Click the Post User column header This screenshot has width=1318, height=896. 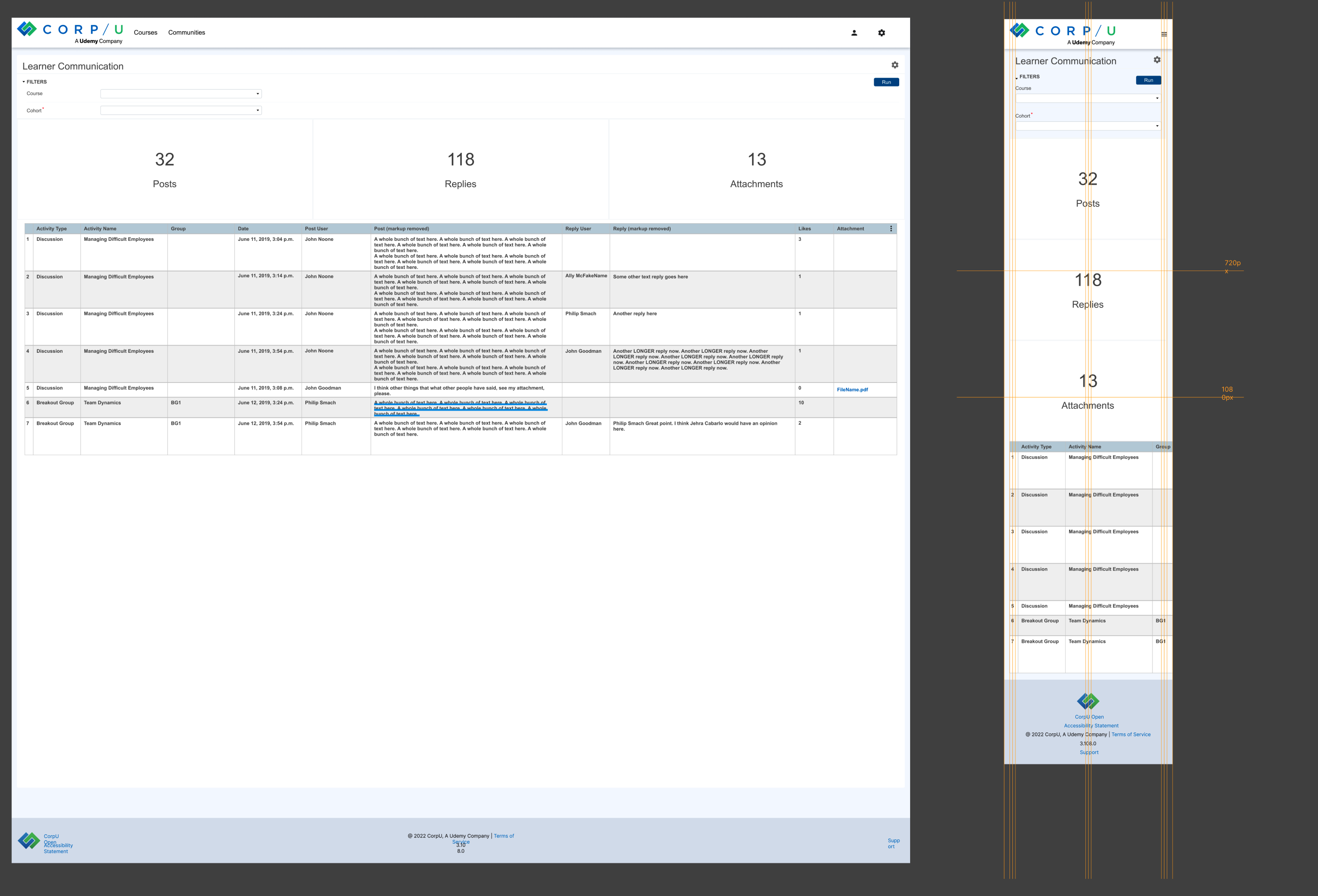tap(316, 229)
